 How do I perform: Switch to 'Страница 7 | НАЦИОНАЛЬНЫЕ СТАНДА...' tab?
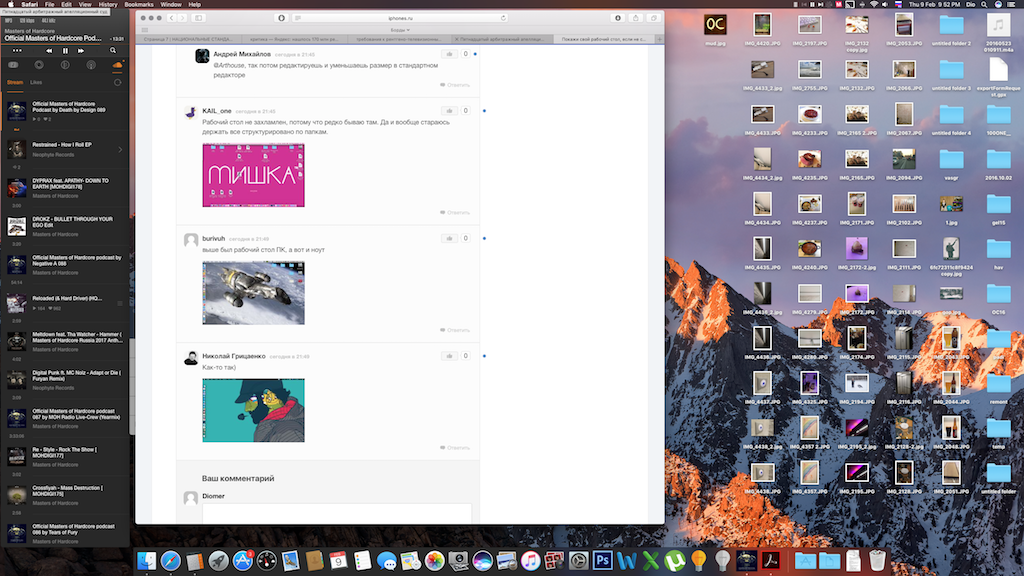pos(189,39)
